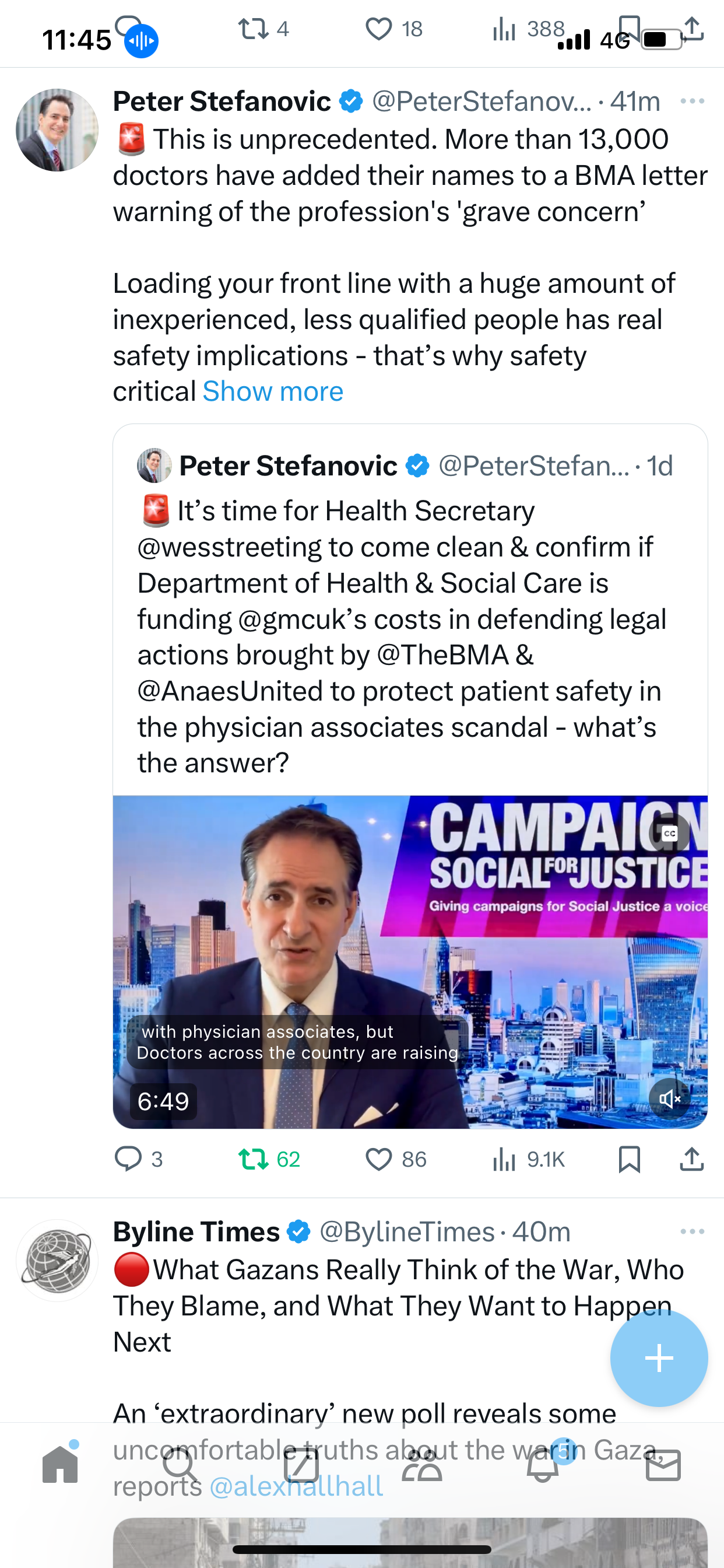Bookmark Peter Stefanovic's post
Viewport: 724px width, 1568px height.
pos(629,1159)
